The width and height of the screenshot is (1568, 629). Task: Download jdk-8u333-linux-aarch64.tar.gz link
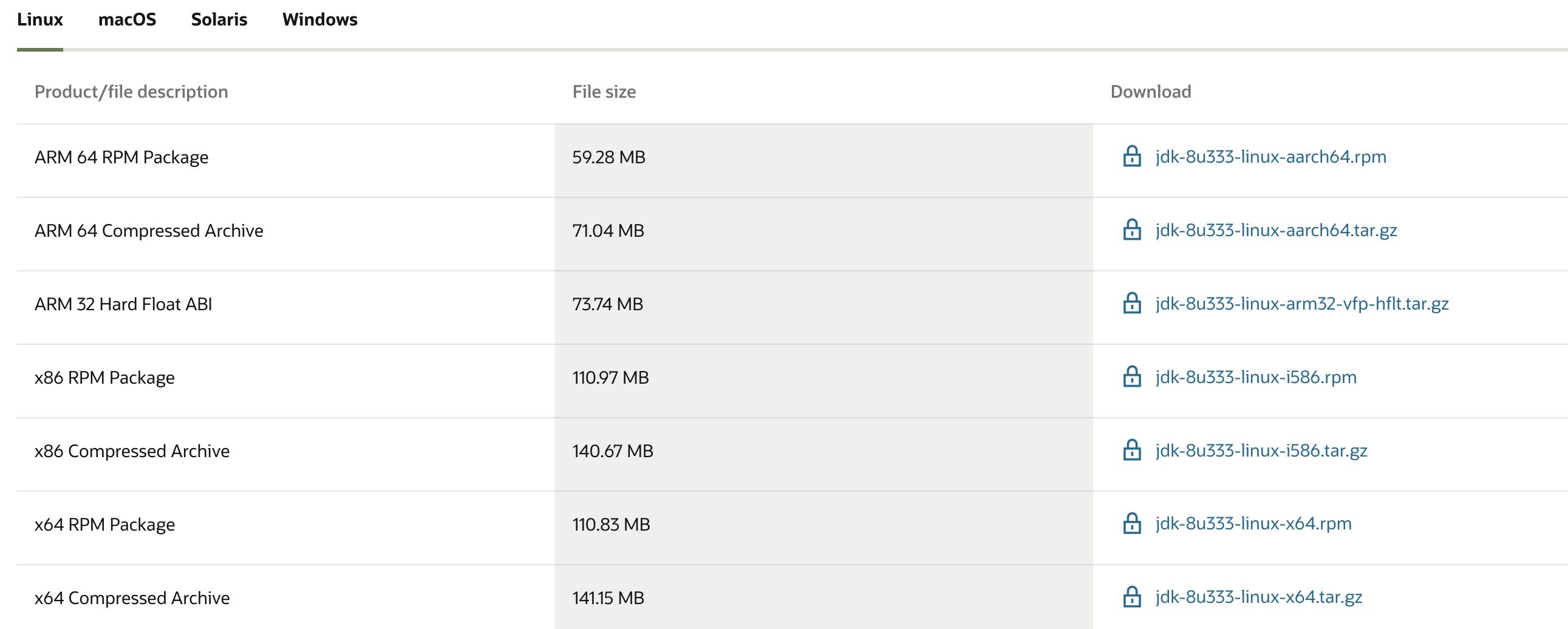pyautogui.click(x=1276, y=231)
